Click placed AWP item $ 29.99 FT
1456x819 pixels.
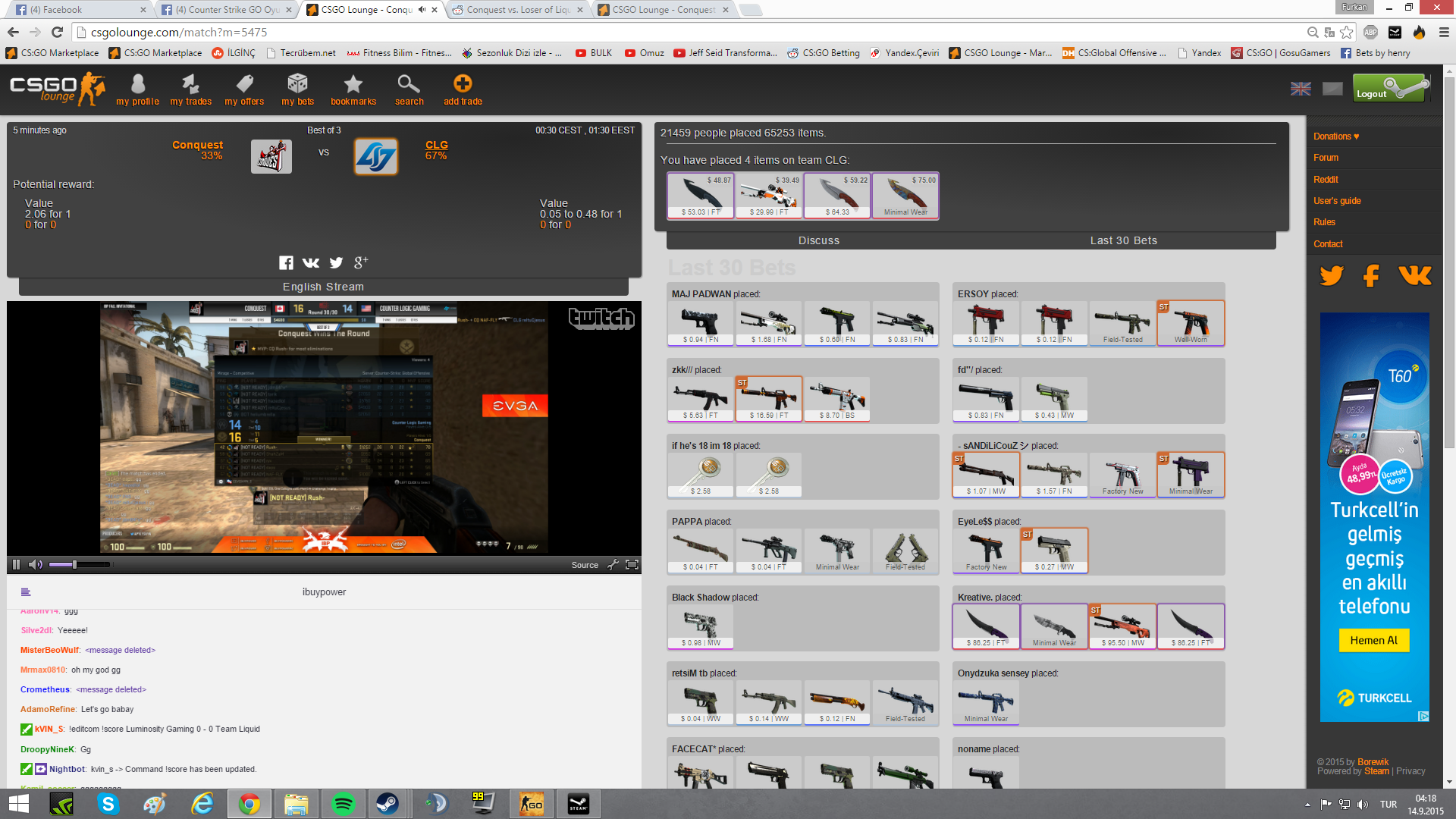(x=769, y=196)
